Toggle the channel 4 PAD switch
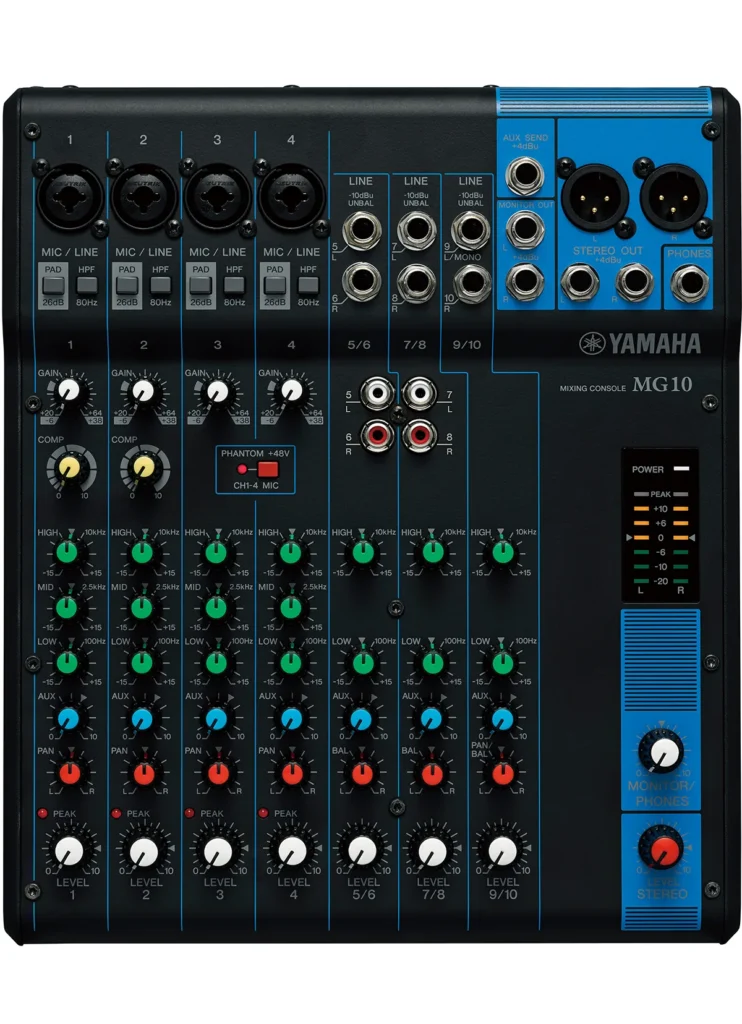742x1024 pixels. [274, 285]
